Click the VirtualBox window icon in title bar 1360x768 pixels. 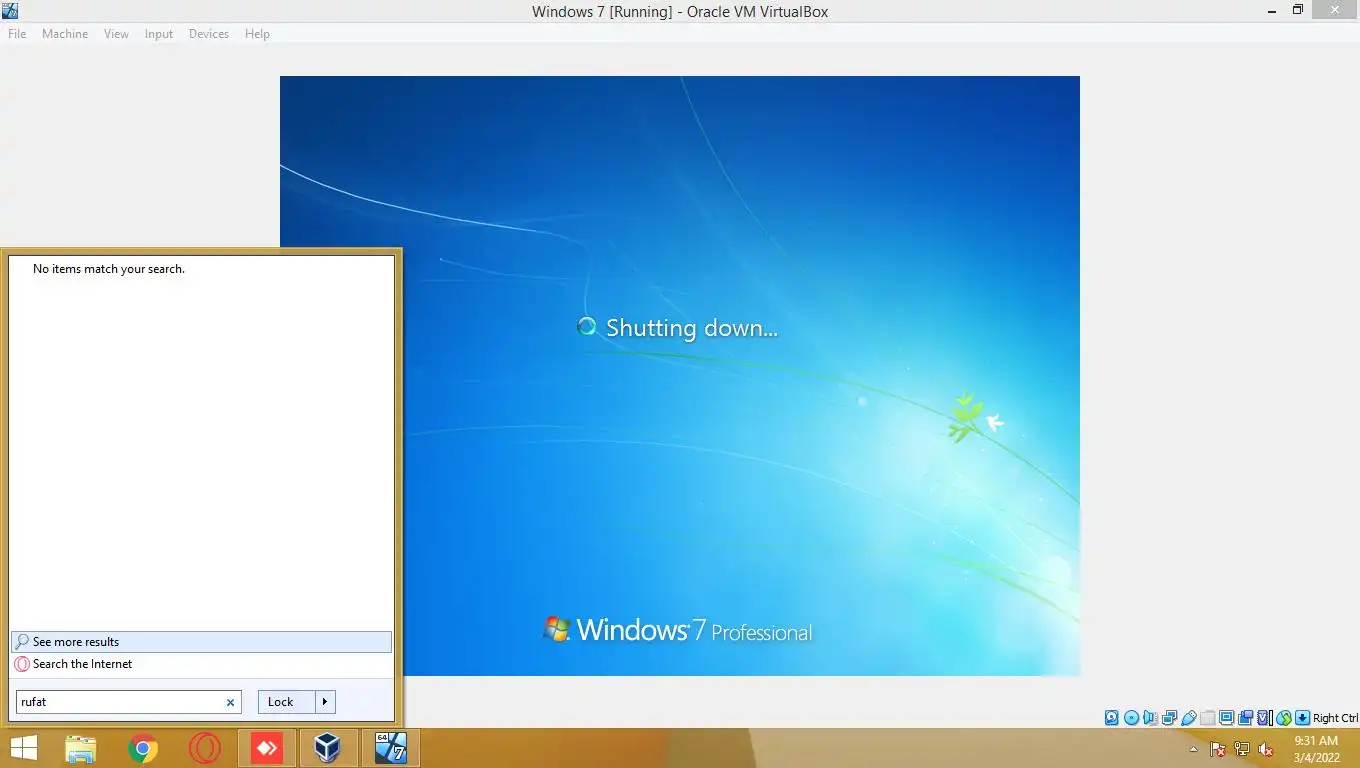(10, 11)
